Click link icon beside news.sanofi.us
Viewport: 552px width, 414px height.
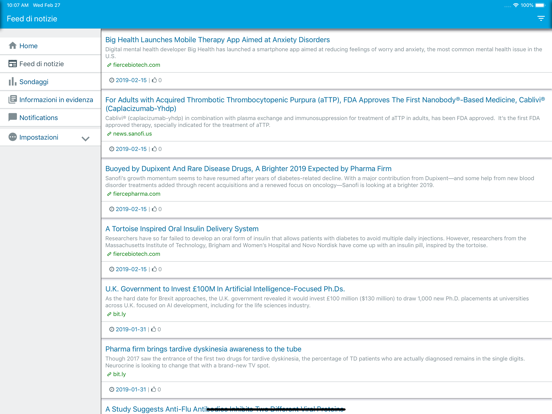[109, 134]
